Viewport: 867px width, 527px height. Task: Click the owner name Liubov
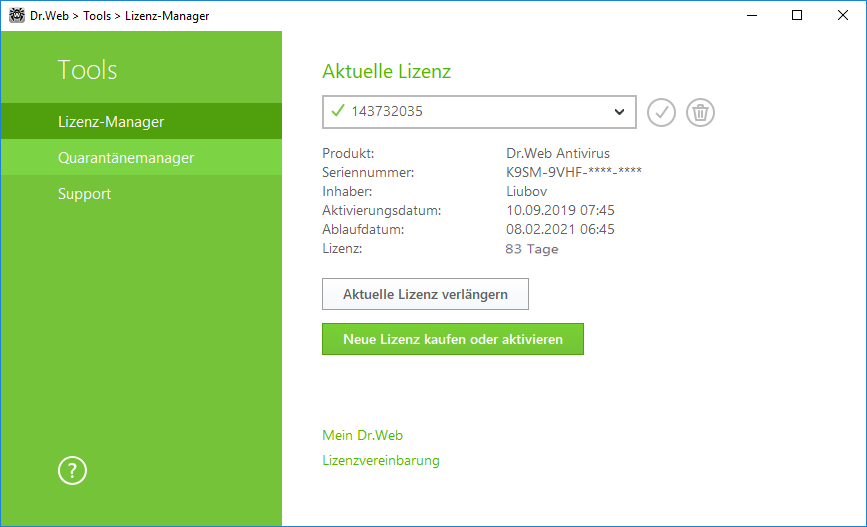coord(526,191)
